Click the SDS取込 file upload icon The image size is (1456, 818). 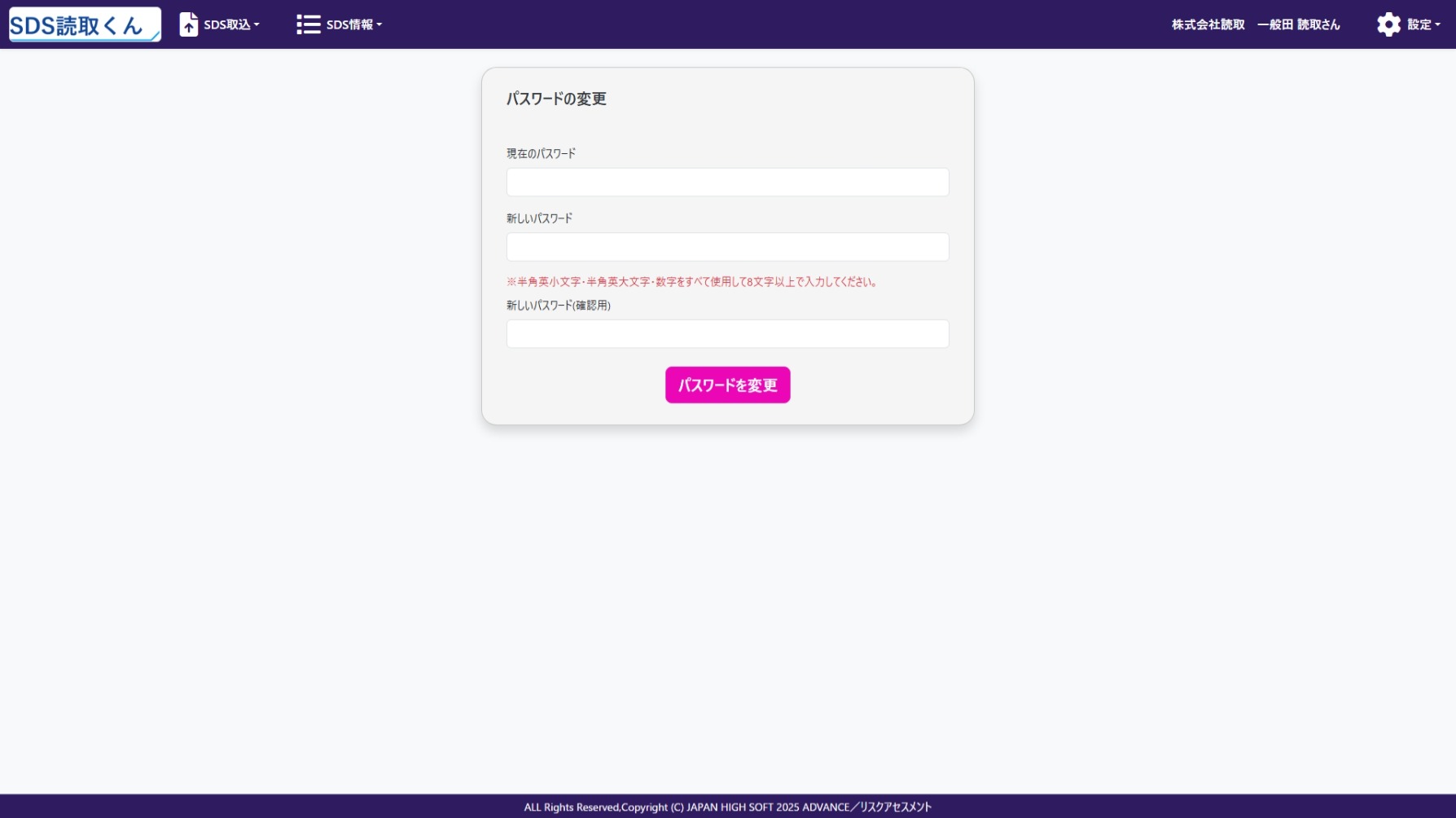pyautogui.click(x=189, y=24)
